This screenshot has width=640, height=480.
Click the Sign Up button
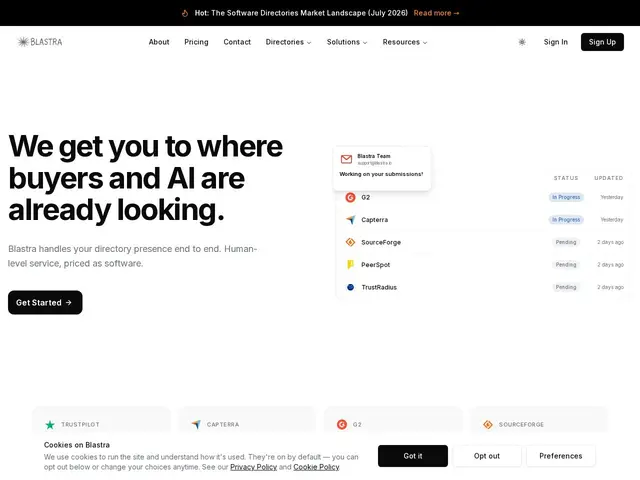pyautogui.click(x=602, y=42)
